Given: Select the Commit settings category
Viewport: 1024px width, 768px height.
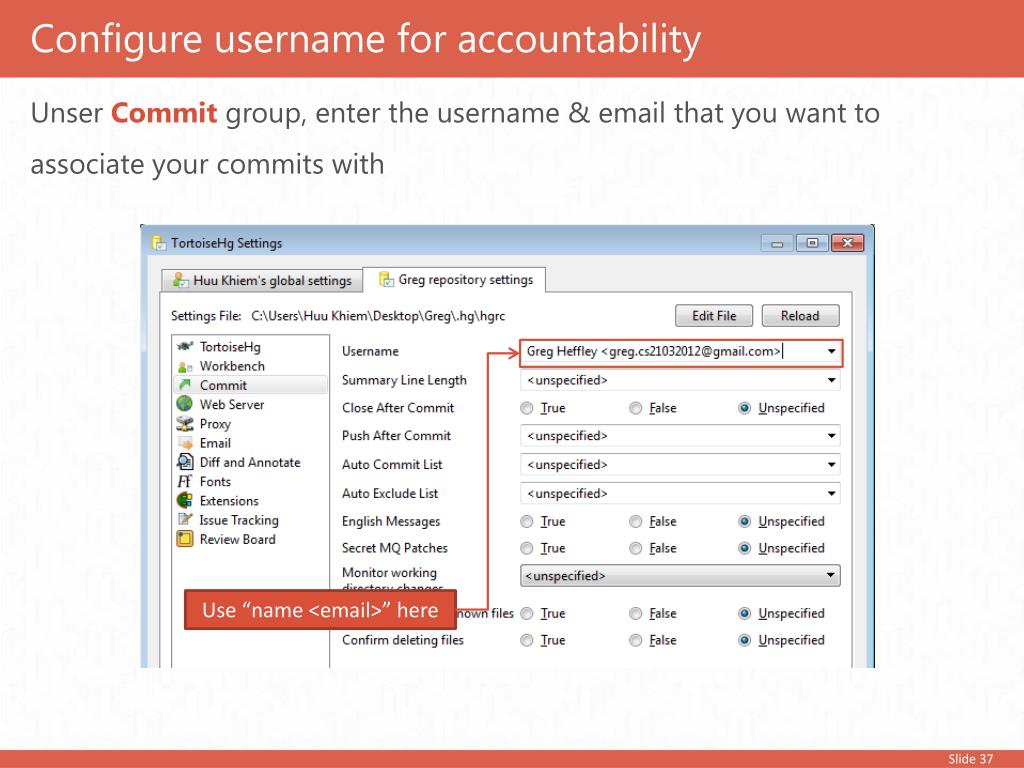Looking at the screenshot, I should pos(251,385).
